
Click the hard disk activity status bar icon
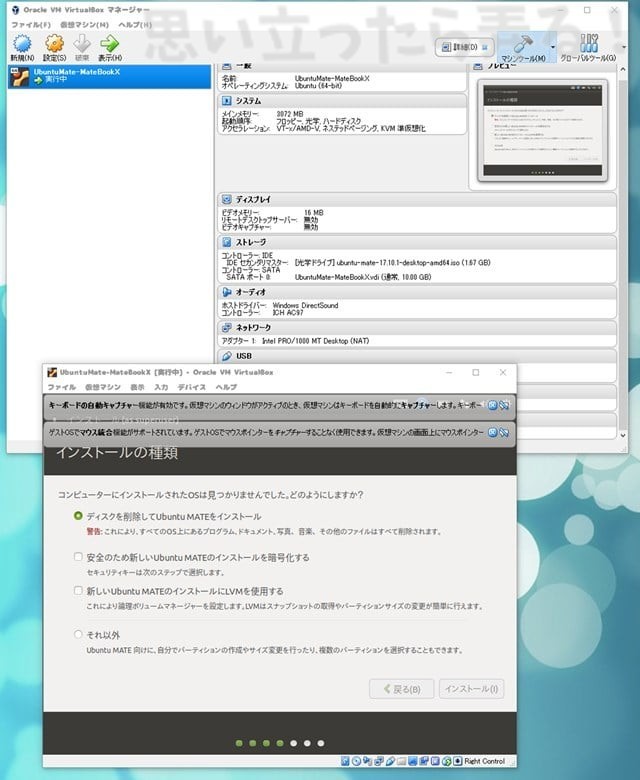[345, 761]
